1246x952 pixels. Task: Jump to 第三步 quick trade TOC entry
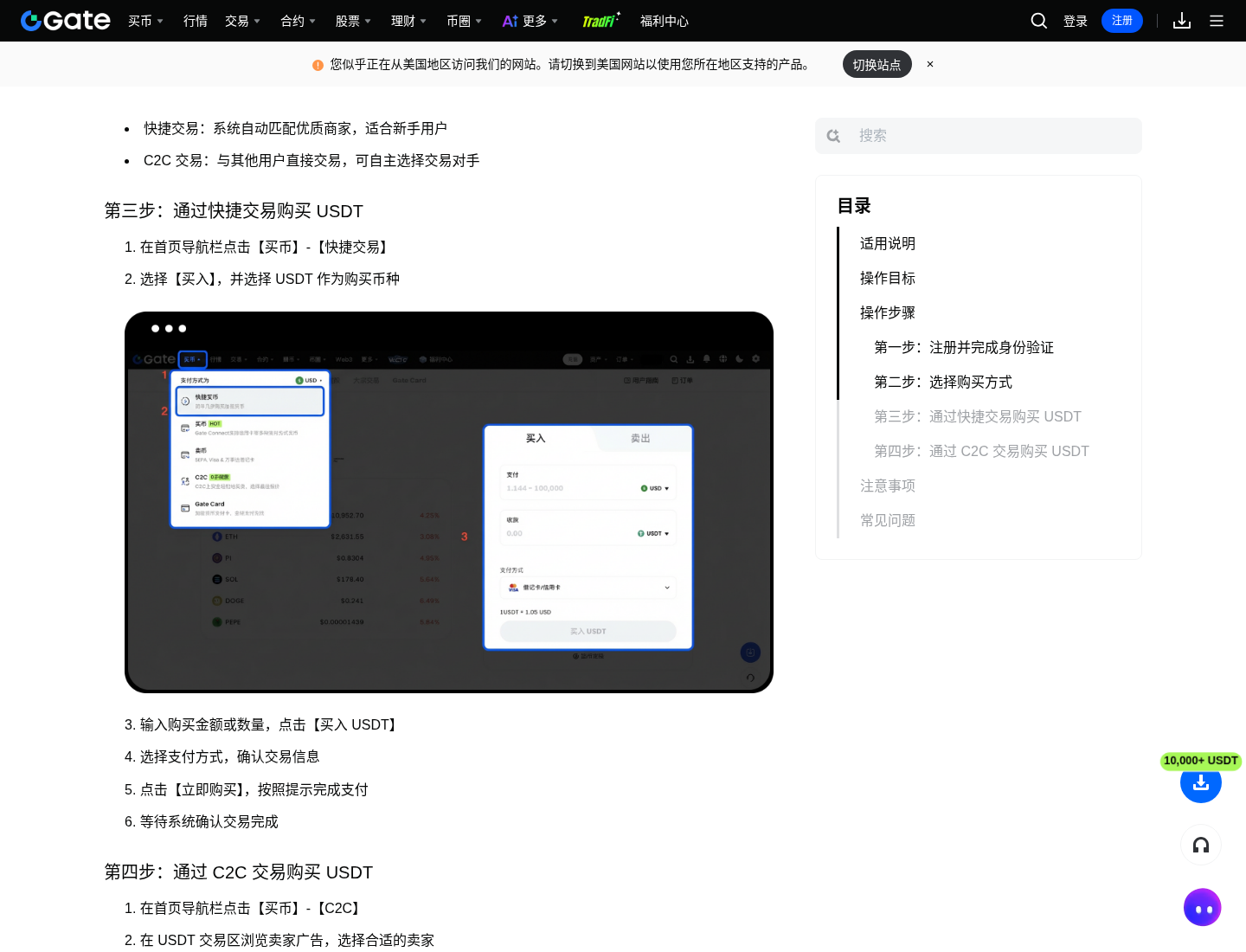click(978, 417)
